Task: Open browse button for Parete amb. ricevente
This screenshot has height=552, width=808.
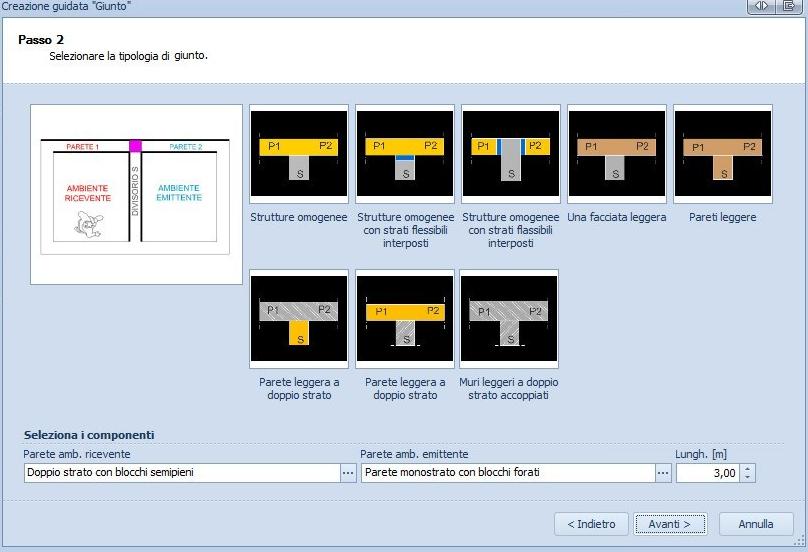Action: point(348,473)
